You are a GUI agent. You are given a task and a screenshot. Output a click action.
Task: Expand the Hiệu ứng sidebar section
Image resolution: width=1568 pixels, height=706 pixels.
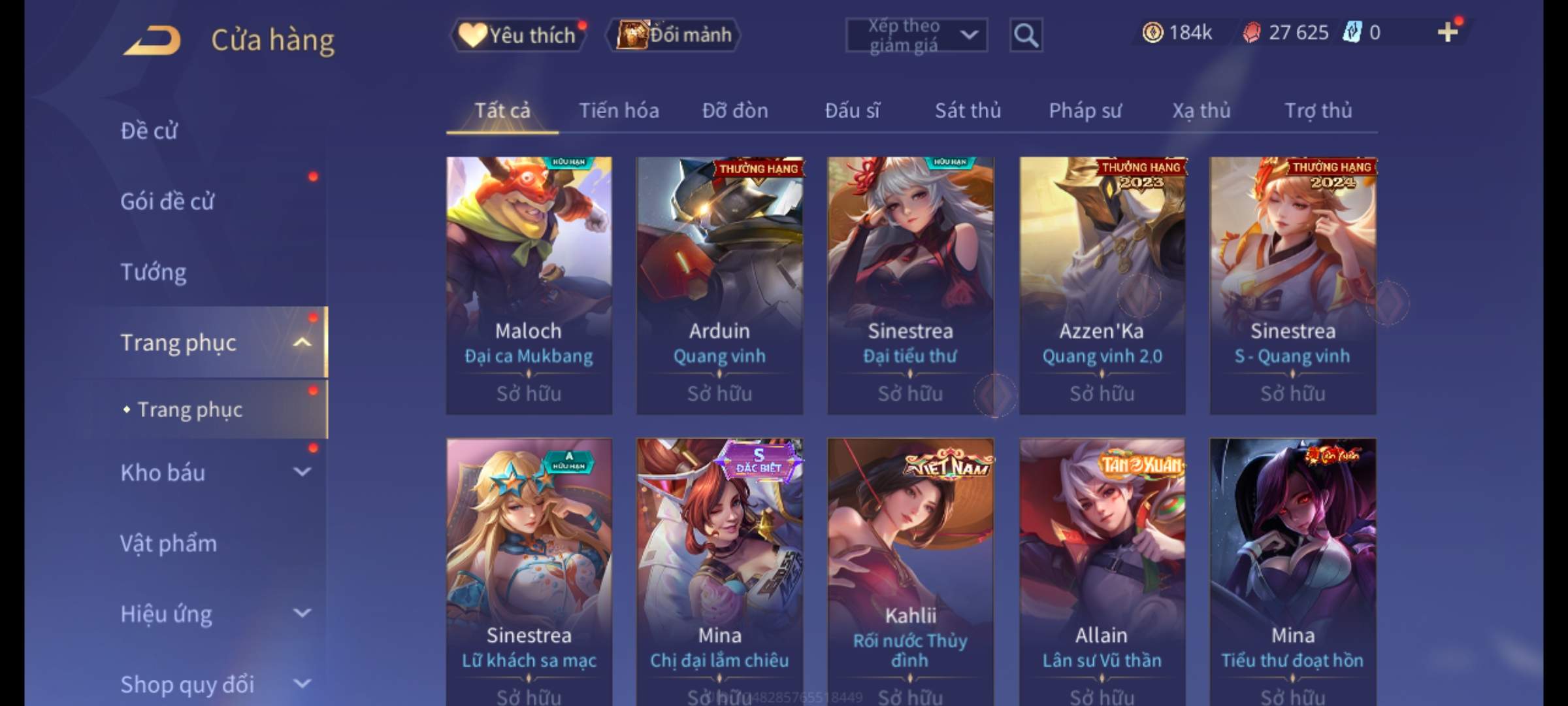(302, 613)
